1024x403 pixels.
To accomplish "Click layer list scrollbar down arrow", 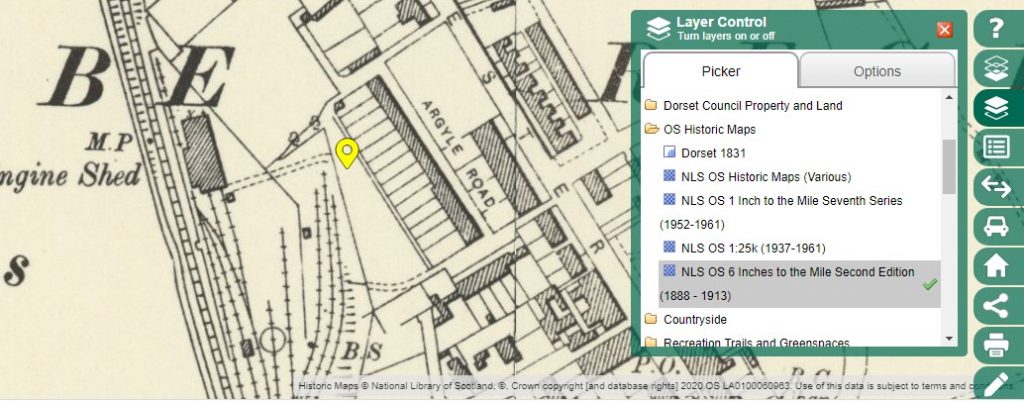I will tap(949, 338).
